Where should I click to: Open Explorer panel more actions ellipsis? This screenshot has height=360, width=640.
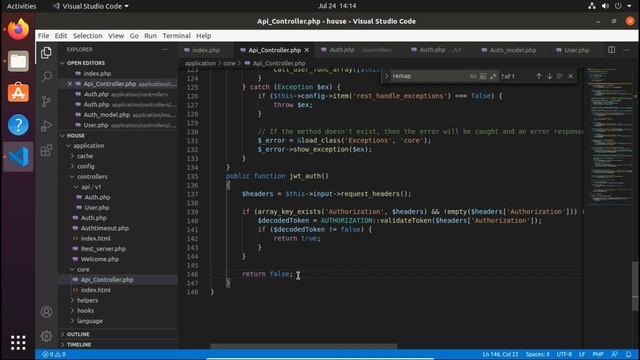click(x=165, y=49)
